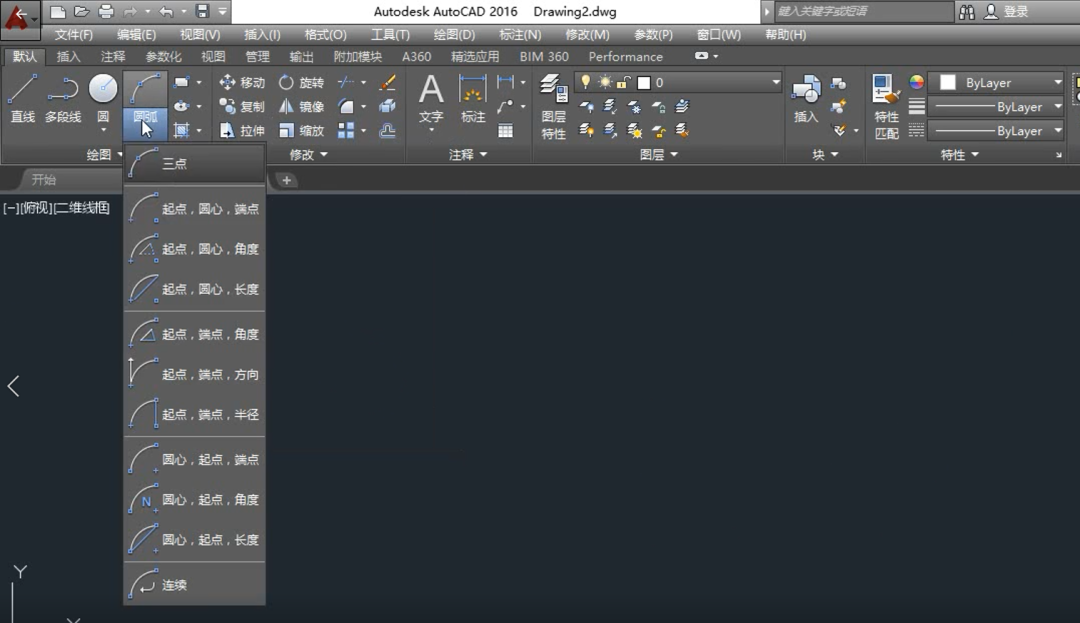
Task: Click the Move (移动) tool
Action: pyautogui.click(x=242, y=83)
